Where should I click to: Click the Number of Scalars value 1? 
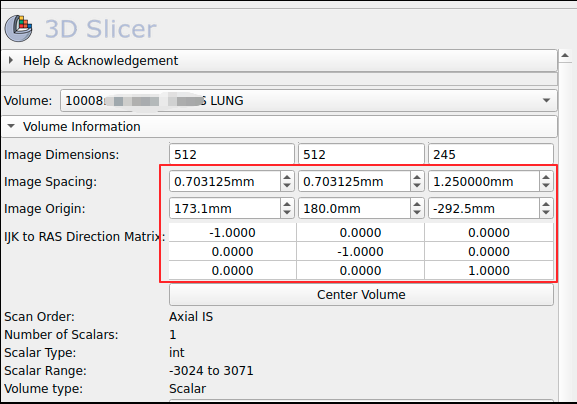point(173,334)
